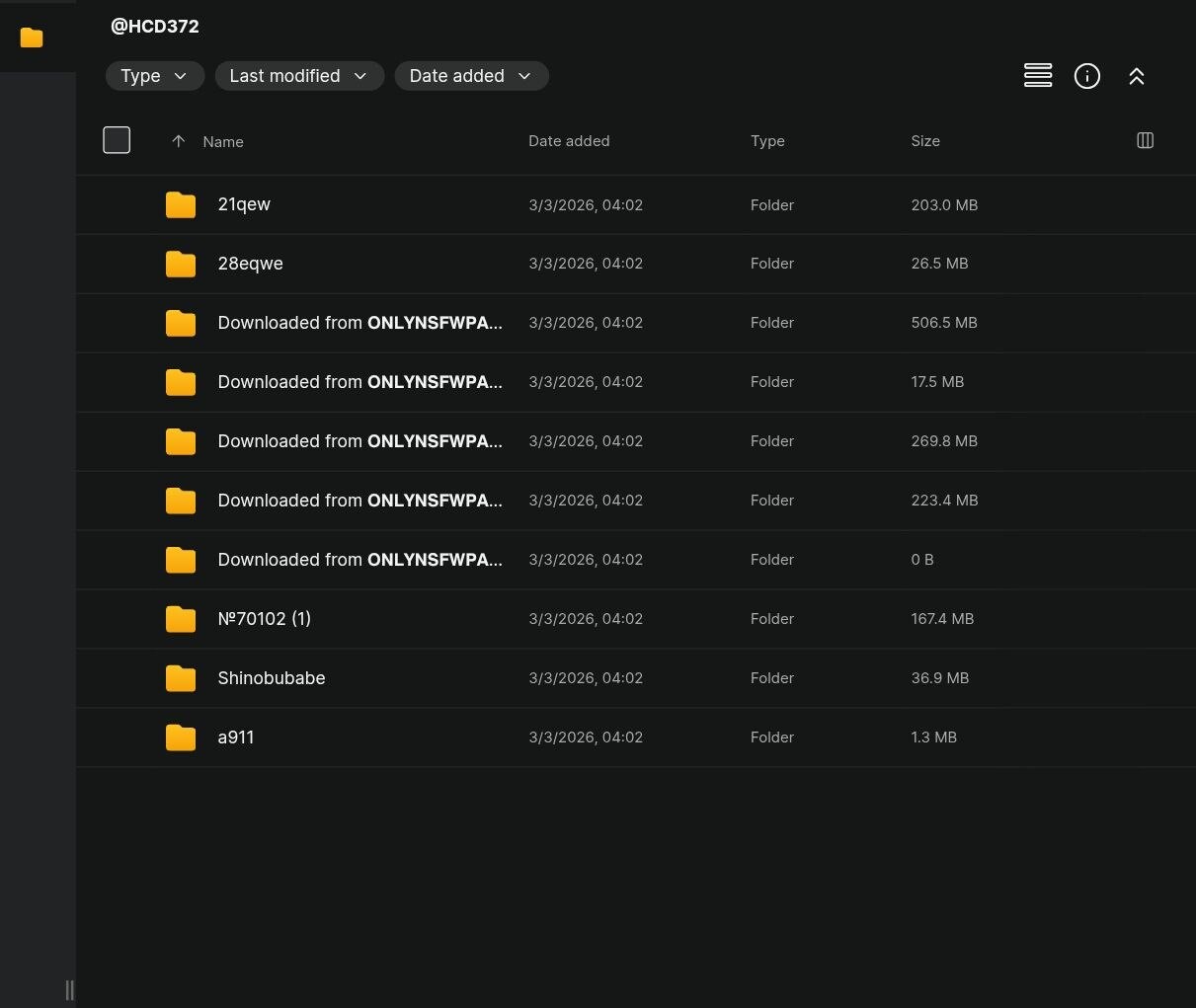Click the Type column header
Image resolution: width=1196 pixels, height=1008 pixels.
[x=766, y=141]
